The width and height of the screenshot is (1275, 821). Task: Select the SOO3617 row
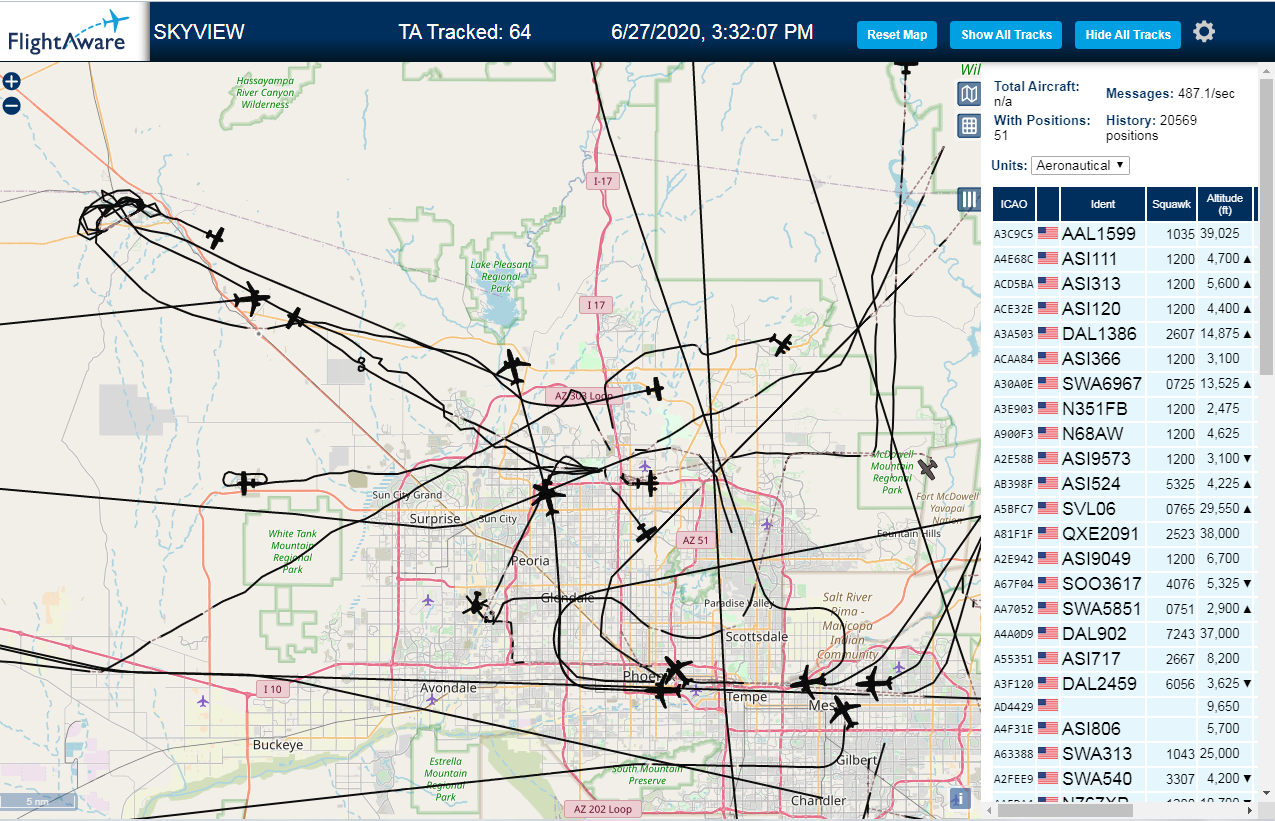click(x=1124, y=583)
